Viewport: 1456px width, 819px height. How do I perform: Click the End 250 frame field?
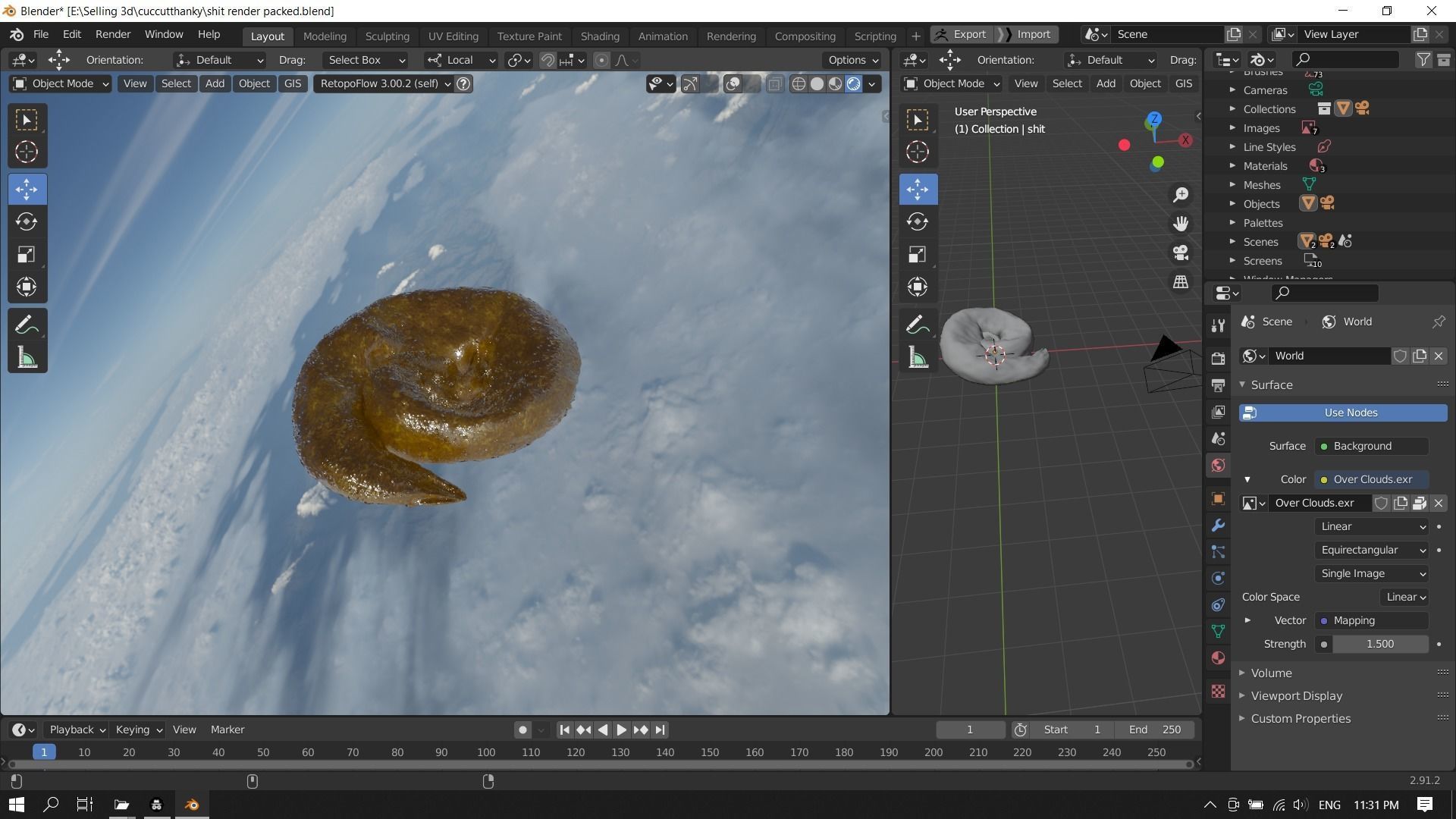[1154, 730]
